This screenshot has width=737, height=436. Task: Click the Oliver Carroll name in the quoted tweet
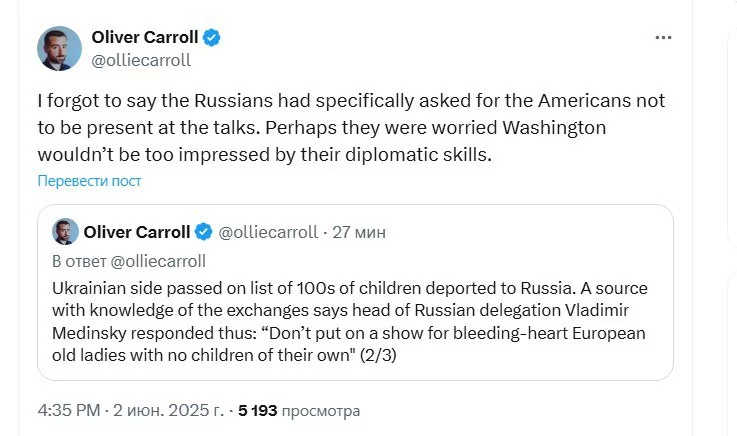point(137,232)
